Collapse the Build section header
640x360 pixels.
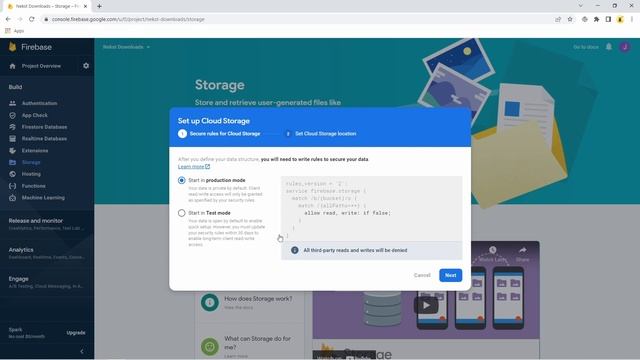coord(16,87)
